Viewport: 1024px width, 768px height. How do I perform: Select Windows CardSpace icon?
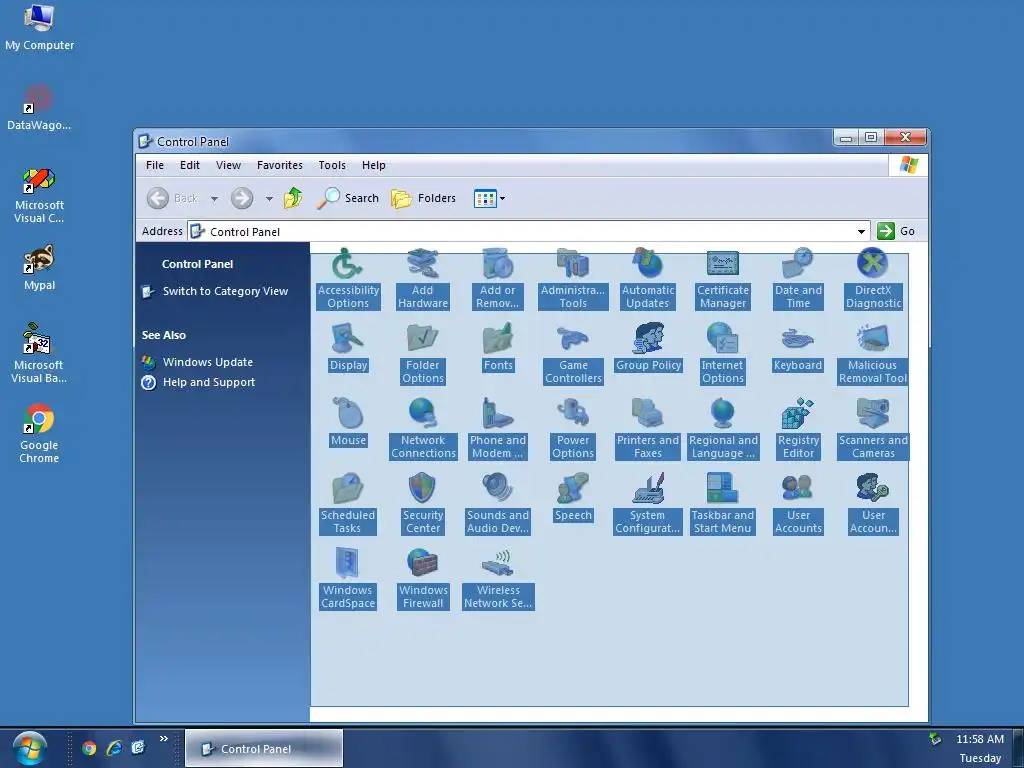347,580
